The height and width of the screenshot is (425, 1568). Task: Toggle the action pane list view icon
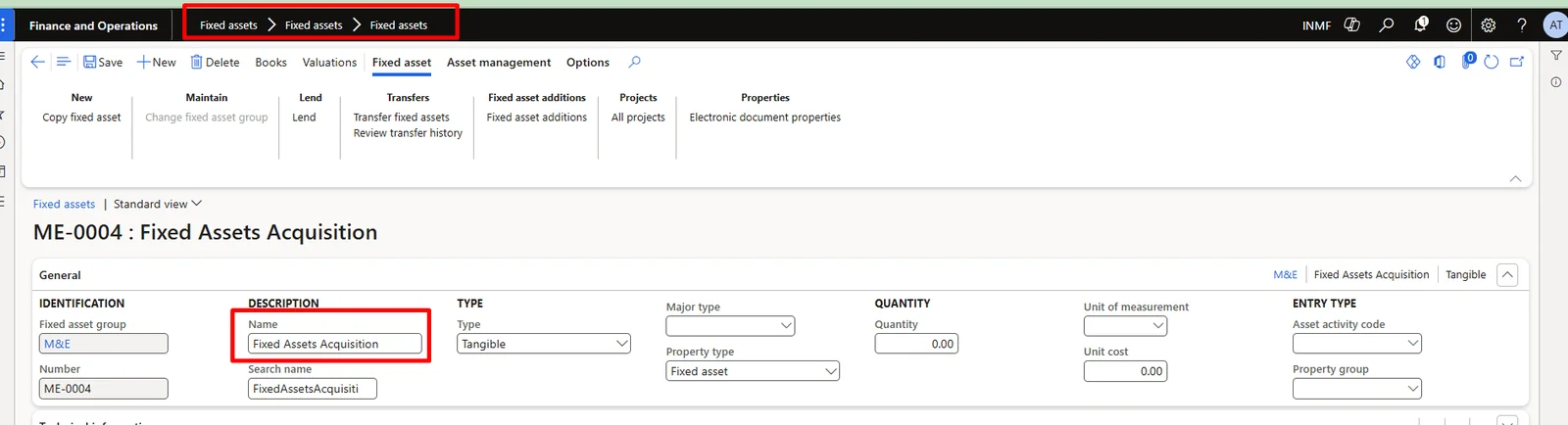pos(63,62)
